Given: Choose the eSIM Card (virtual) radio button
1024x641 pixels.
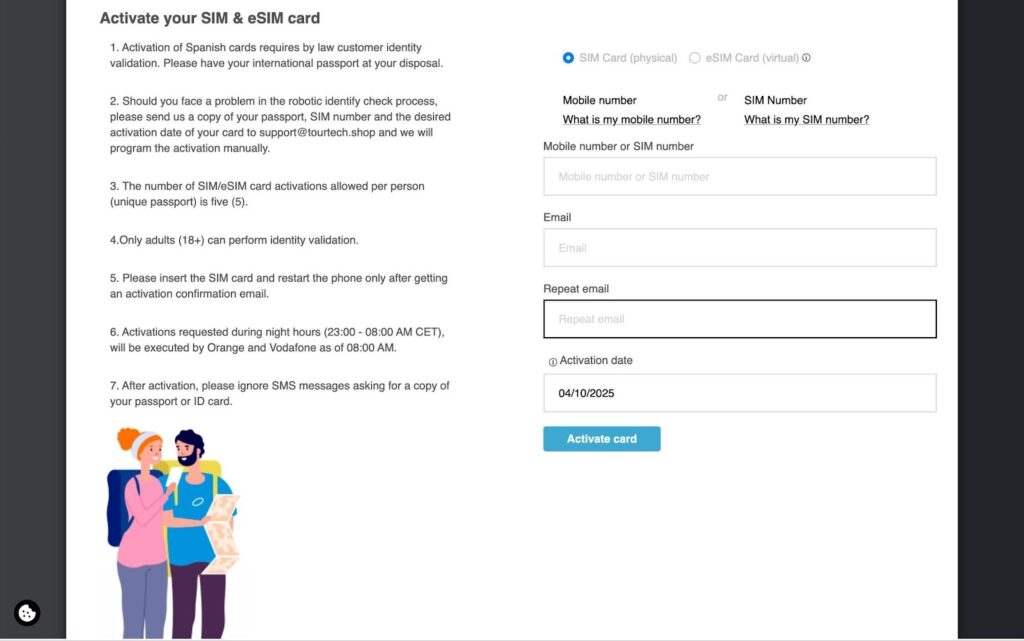Looking at the screenshot, I should click(x=695, y=58).
